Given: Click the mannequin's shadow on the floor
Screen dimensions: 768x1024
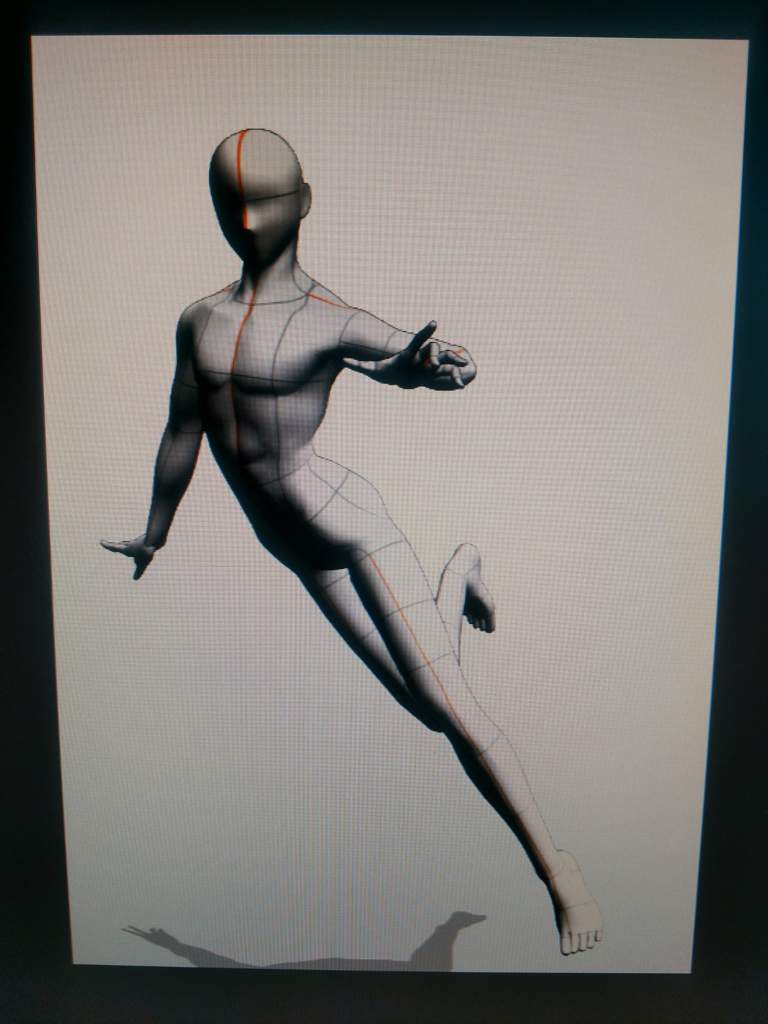Looking at the screenshot, I should [x=307, y=942].
